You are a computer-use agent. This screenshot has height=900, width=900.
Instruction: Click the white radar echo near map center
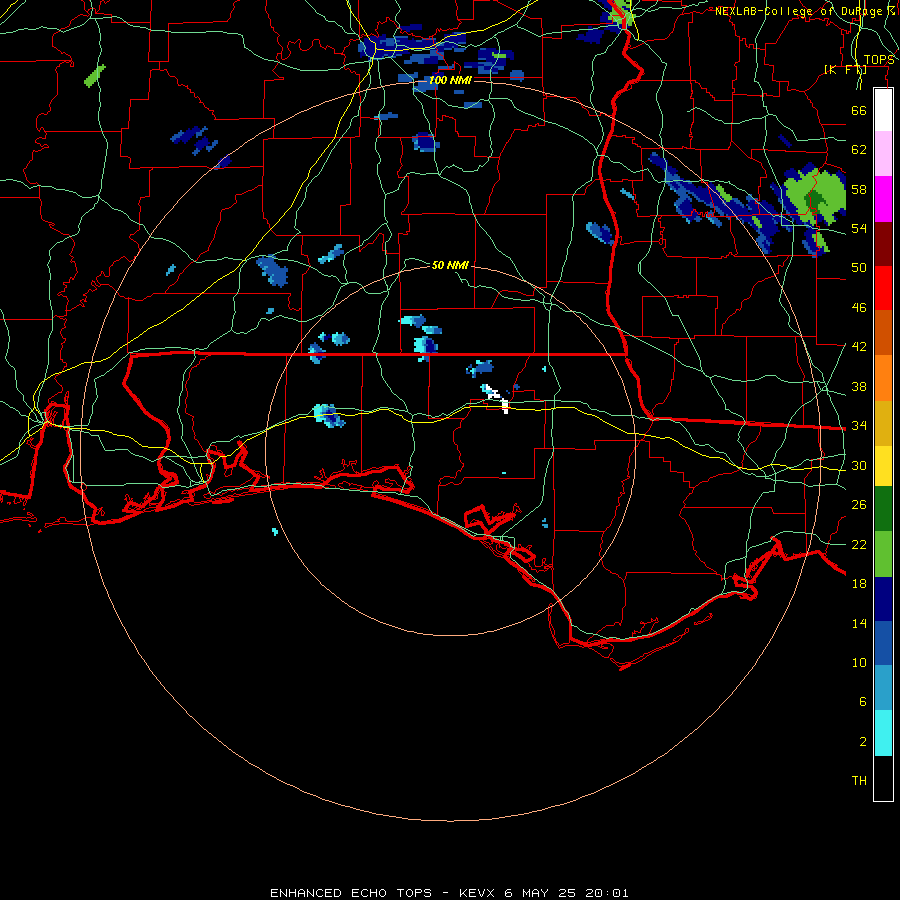[496, 398]
